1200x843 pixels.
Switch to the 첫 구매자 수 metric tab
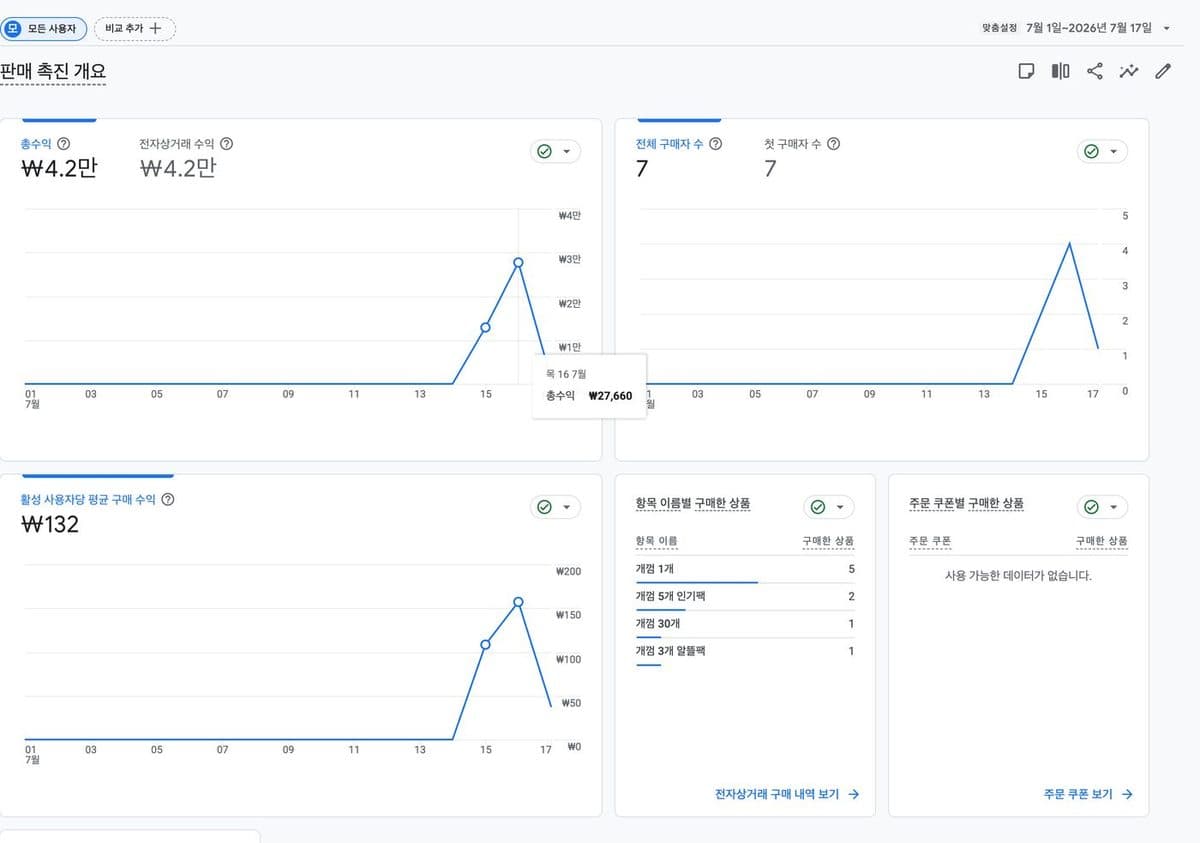802,156
